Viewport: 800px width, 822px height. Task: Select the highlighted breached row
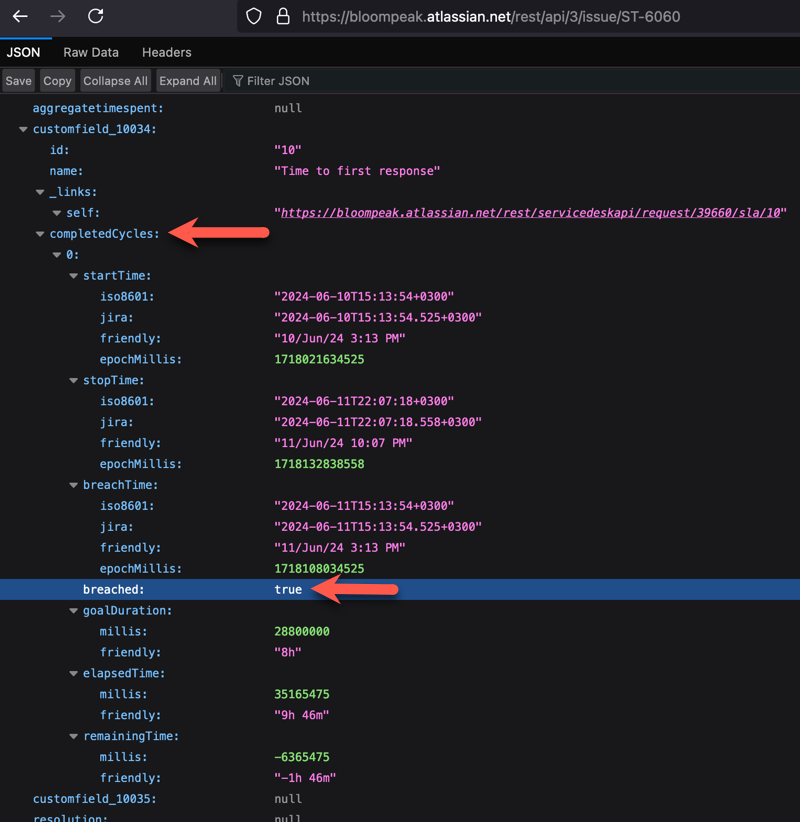113,590
